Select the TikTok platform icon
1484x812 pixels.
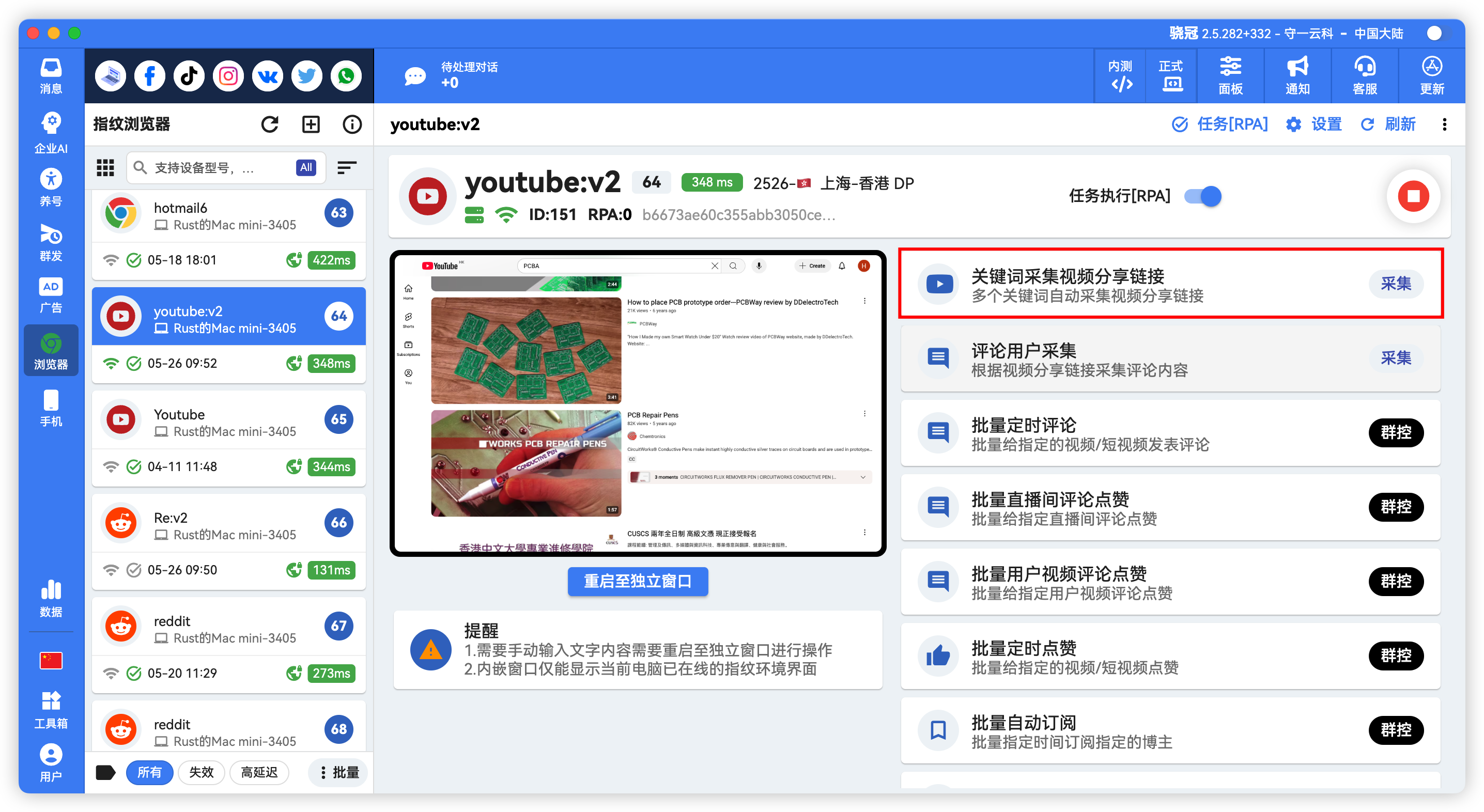[x=189, y=75]
